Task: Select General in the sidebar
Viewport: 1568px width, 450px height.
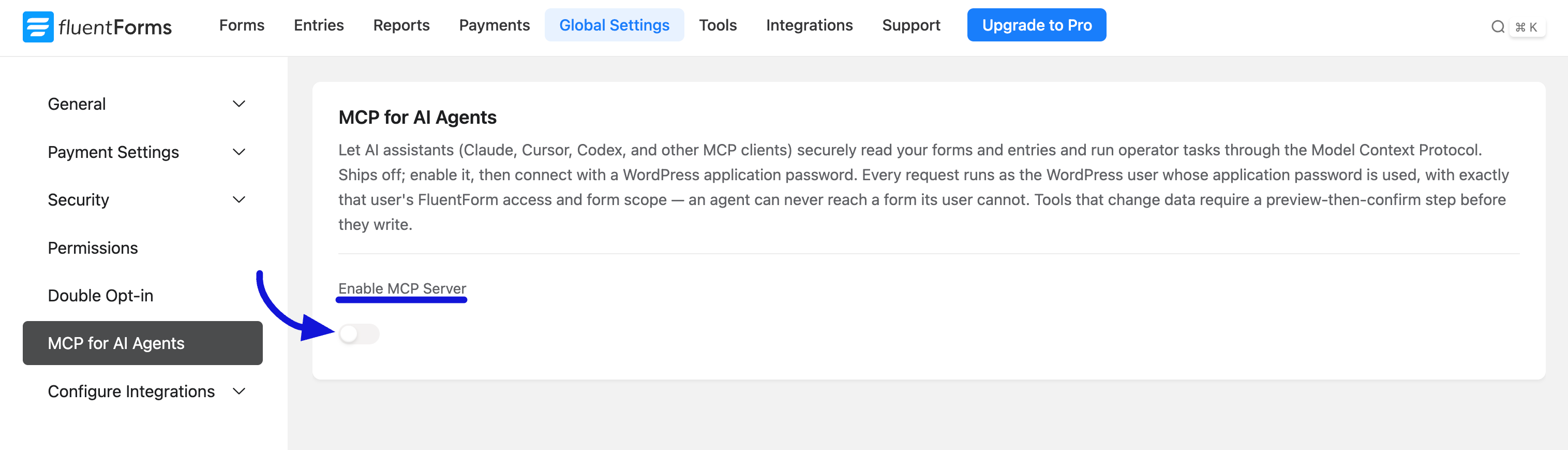Action: (x=142, y=104)
